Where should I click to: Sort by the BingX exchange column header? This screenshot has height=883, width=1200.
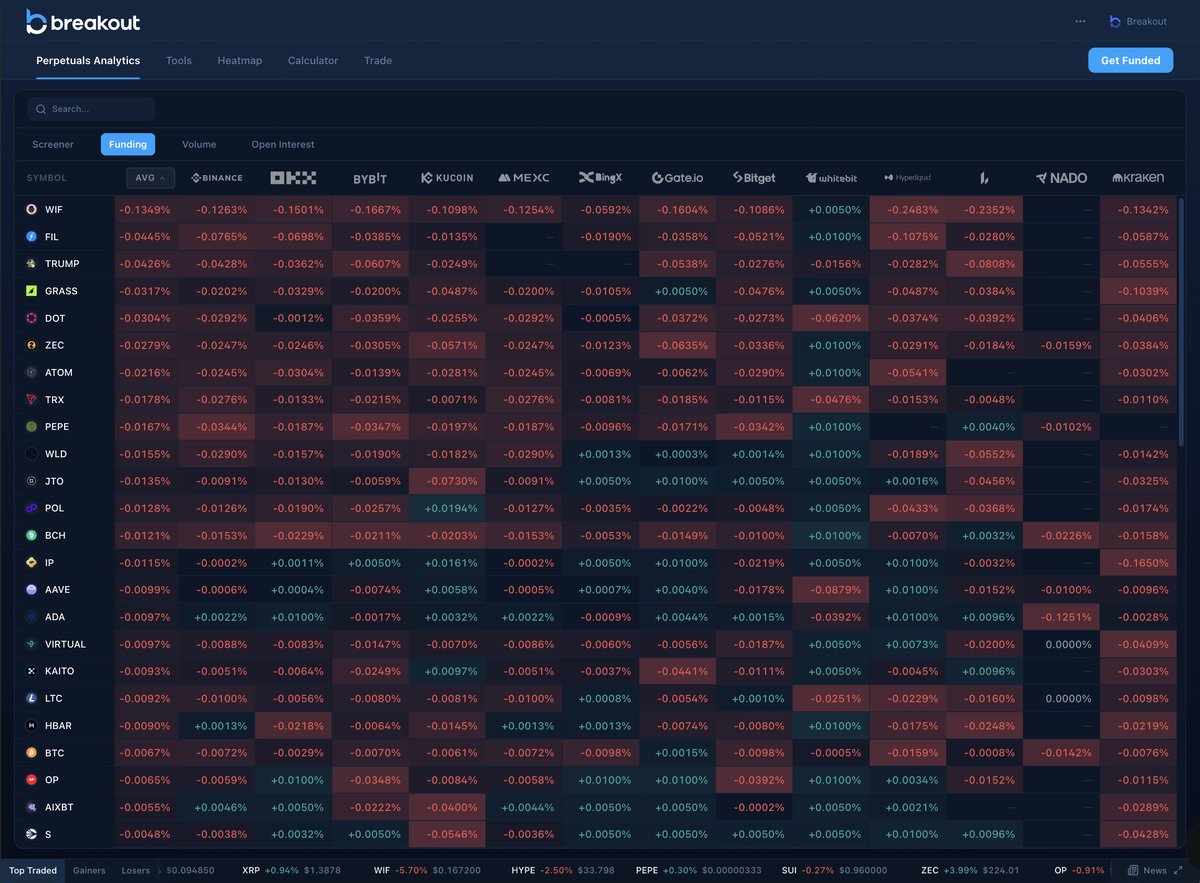[x=600, y=178]
